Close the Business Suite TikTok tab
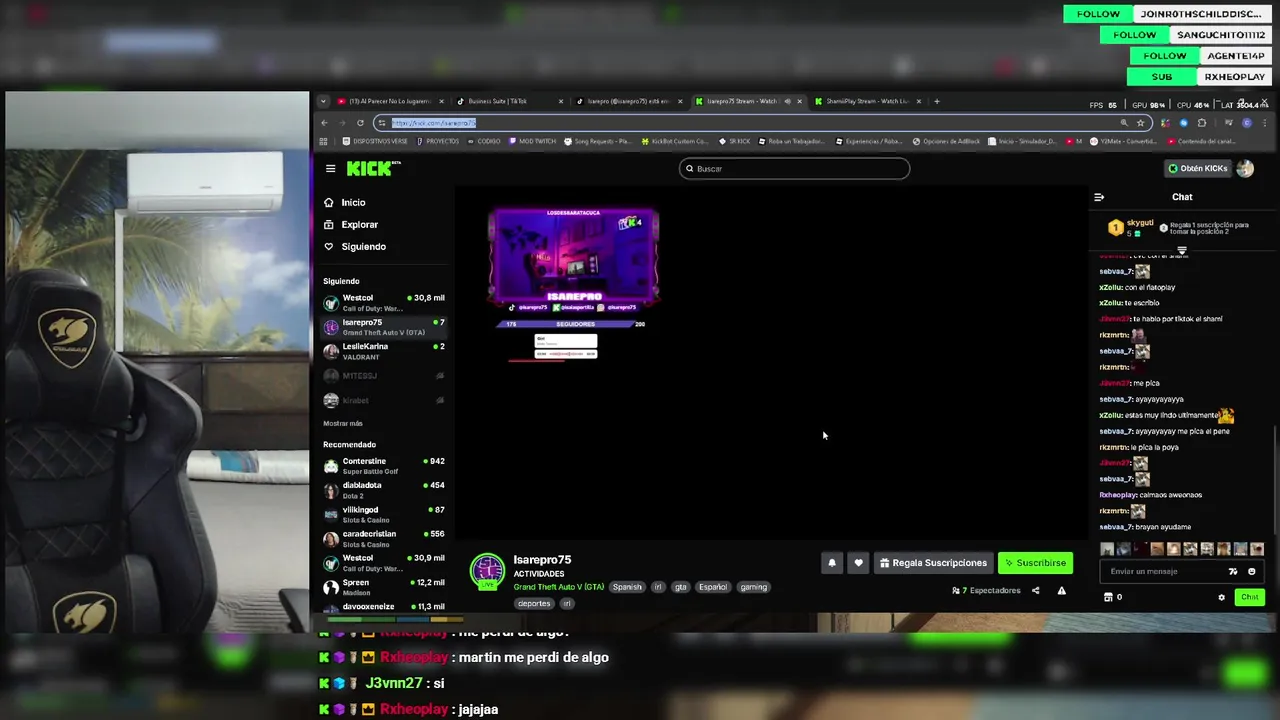 560,101
